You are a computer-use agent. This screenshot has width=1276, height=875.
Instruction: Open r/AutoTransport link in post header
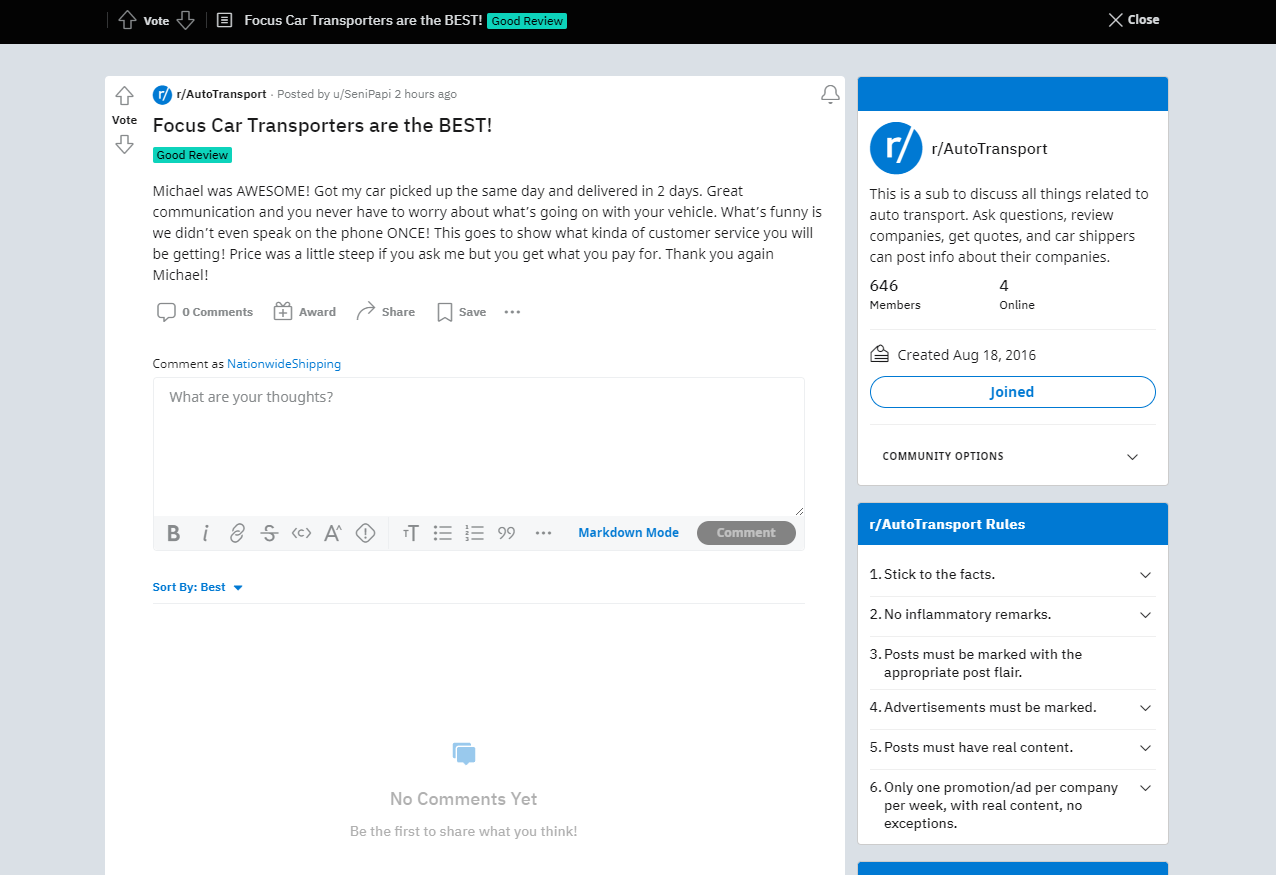tap(221, 94)
